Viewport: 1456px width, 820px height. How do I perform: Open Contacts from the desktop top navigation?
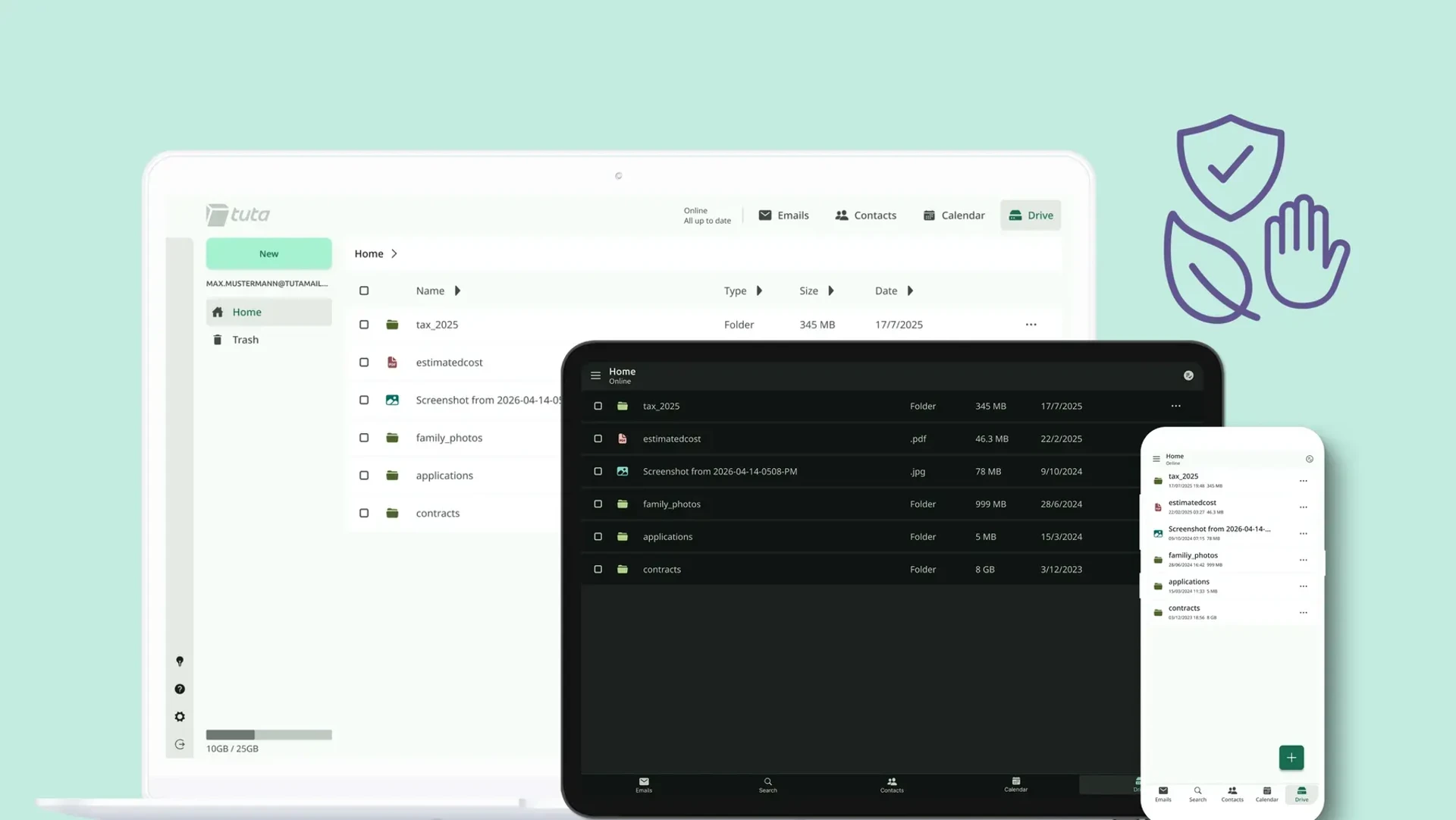[x=865, y=215]
